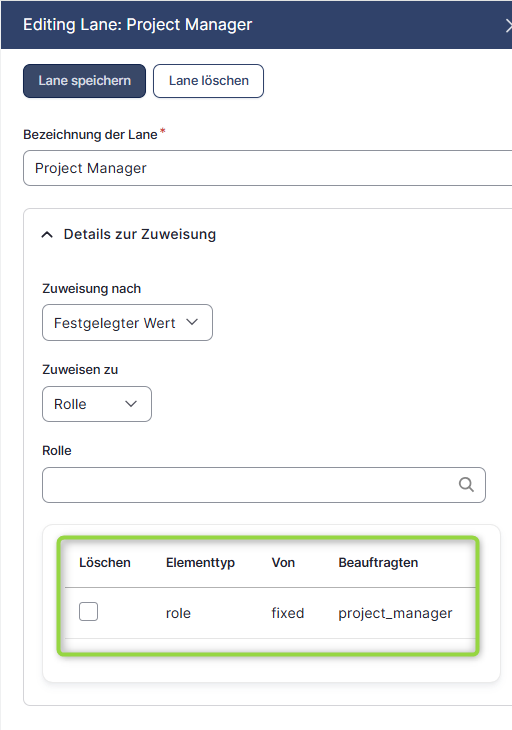Select the Von column header
512x730 pixels.
[x=283, y=562]
